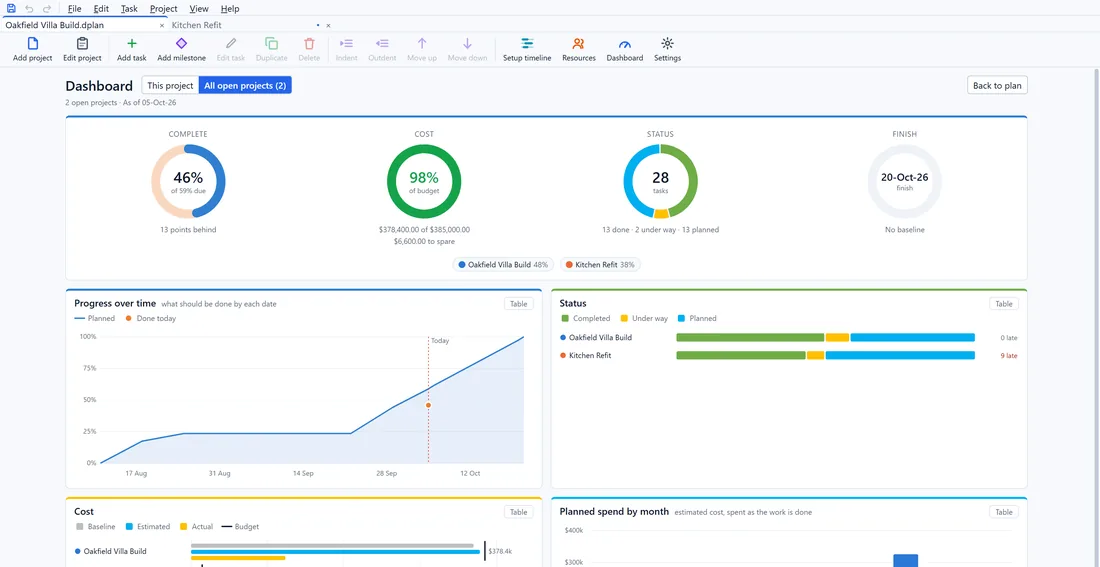Open the Project menu
1100x567 pixels.
(x=163, y=9)
